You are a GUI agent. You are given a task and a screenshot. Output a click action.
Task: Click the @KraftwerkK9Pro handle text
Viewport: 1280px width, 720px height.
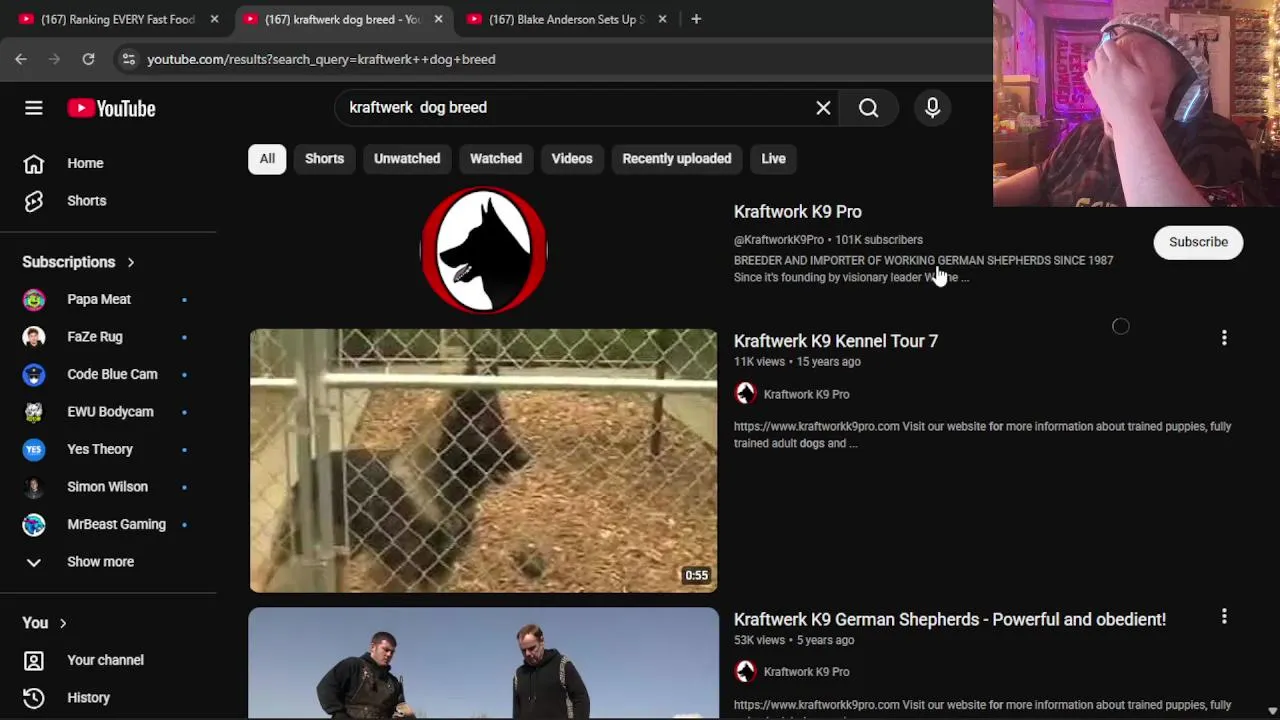coord(779,240)
